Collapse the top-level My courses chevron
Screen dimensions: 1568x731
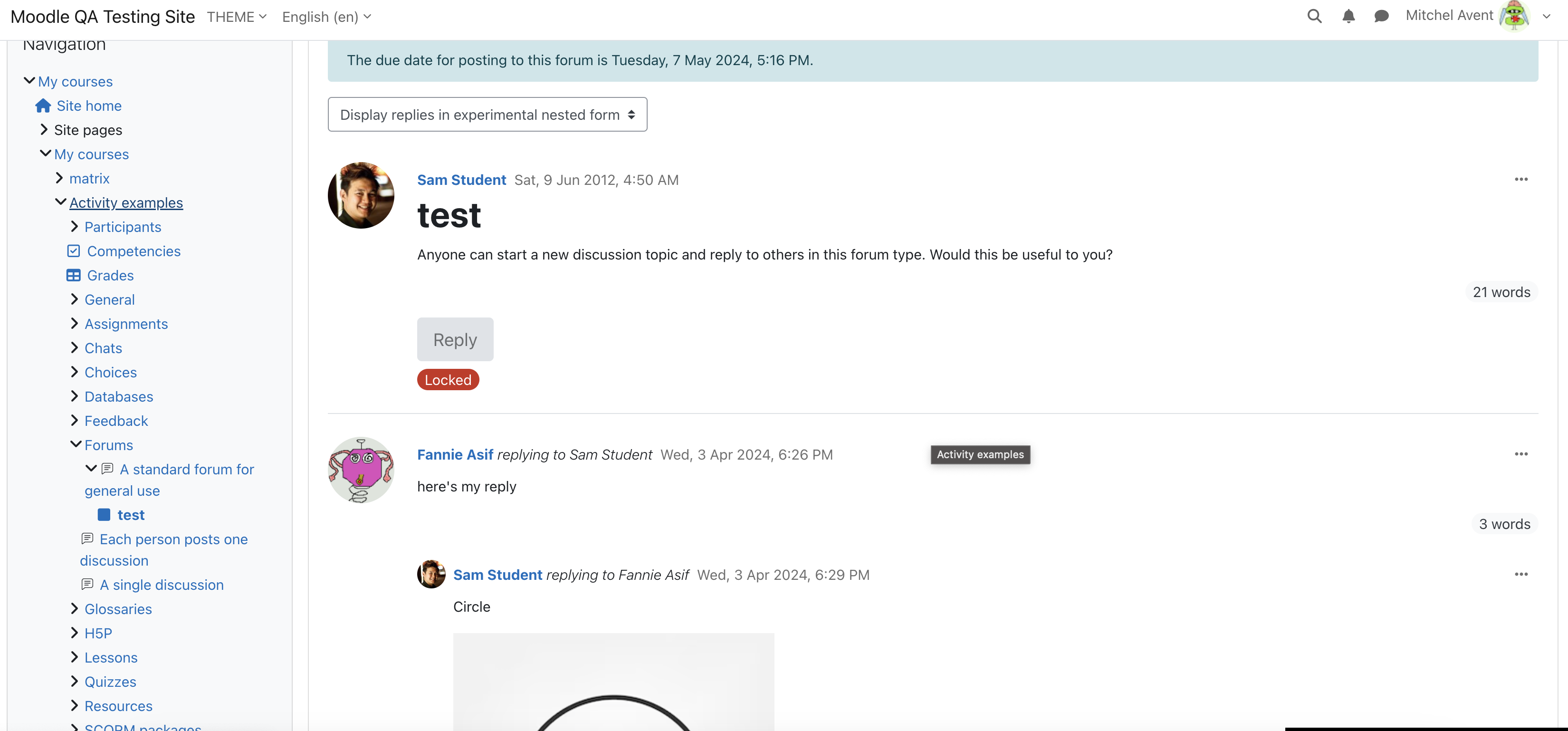click(x=29, y=80)
